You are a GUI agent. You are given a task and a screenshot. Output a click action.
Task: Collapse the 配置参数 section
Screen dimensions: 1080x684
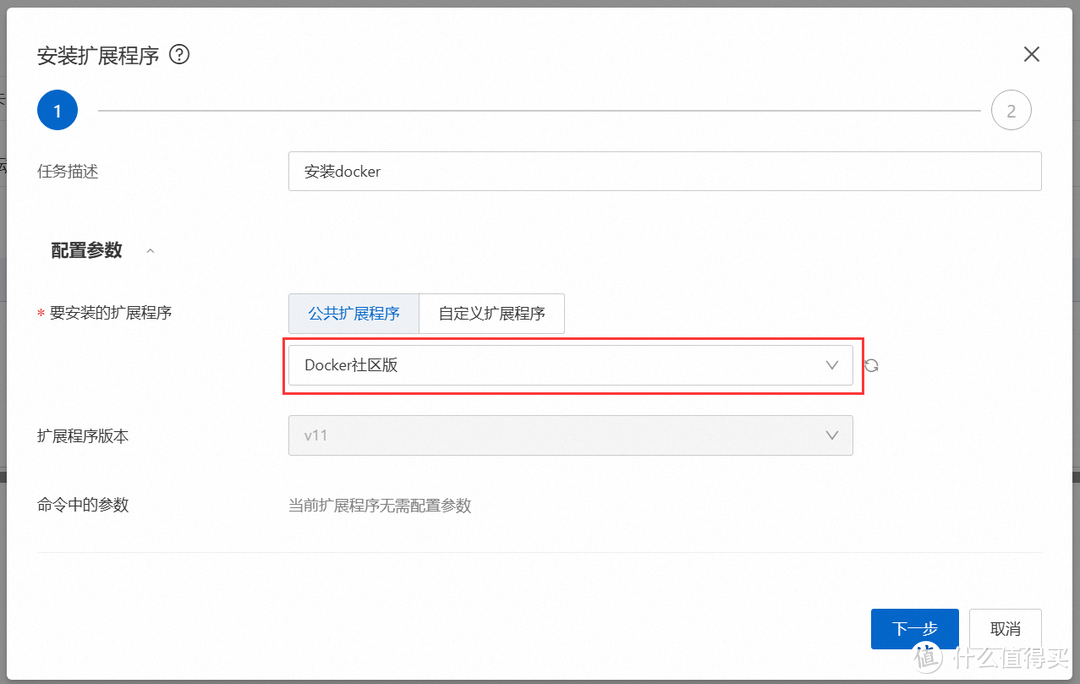(x=150, y=250)
